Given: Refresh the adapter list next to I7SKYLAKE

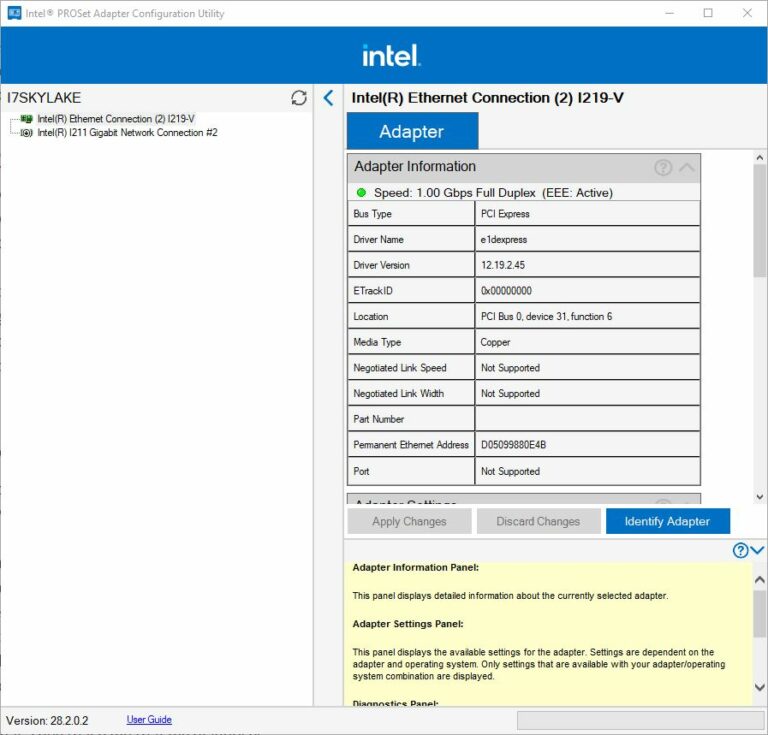Looking at the screenshot, I should click(x=298, y=98).
